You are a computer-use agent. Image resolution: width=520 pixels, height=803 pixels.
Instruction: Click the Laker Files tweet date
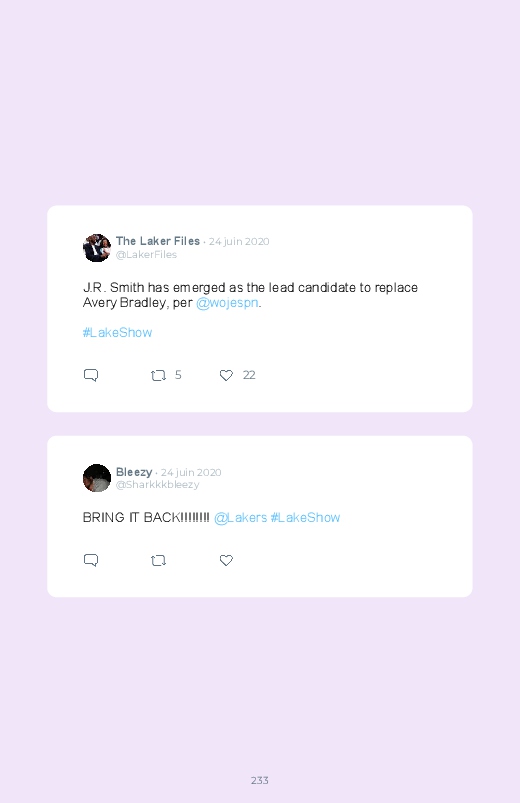tap(239, 241)
